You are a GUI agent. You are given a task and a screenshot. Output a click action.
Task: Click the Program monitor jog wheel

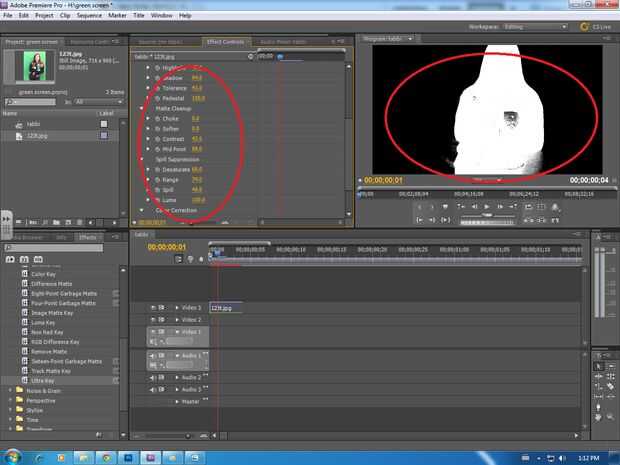tap(488, 222)
